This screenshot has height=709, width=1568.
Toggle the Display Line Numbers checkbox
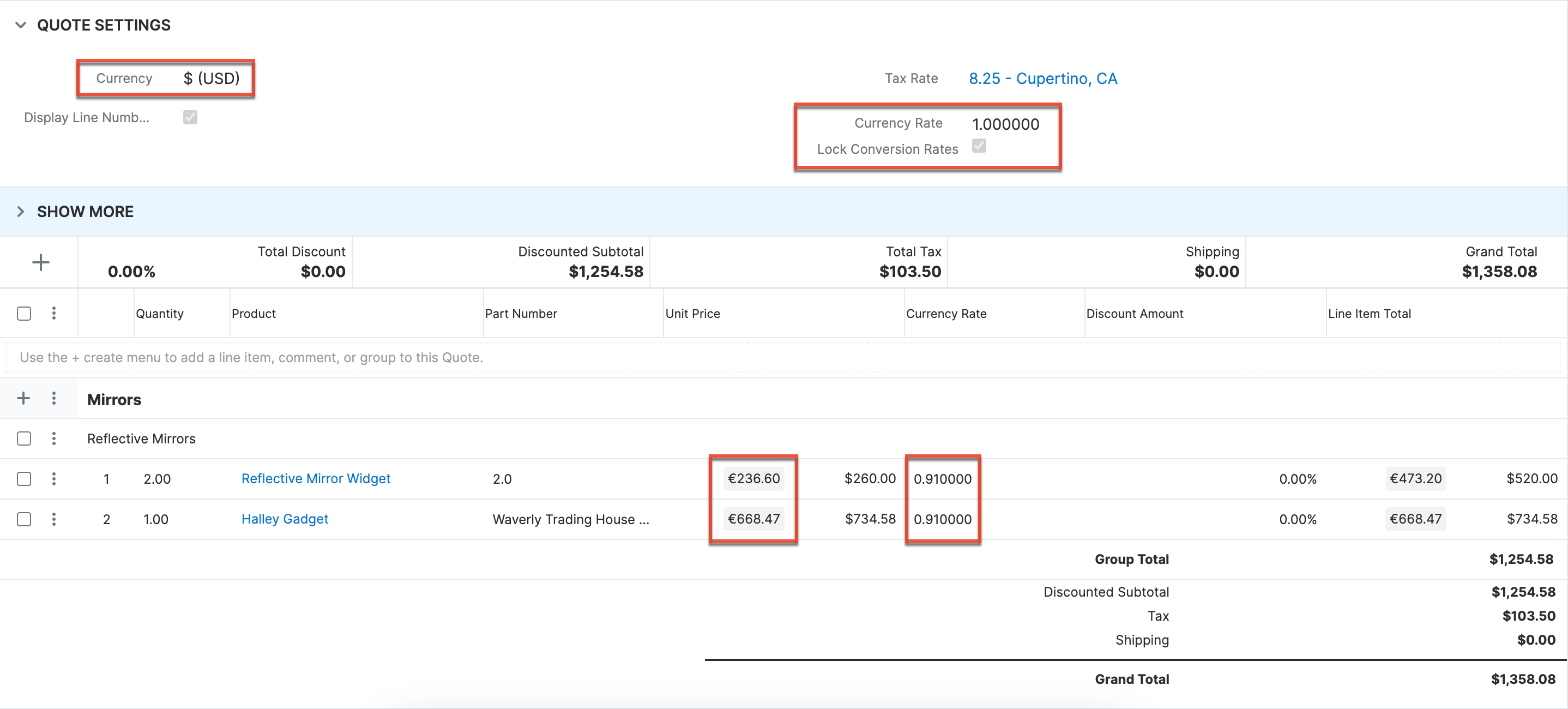[x=190, y=117]
